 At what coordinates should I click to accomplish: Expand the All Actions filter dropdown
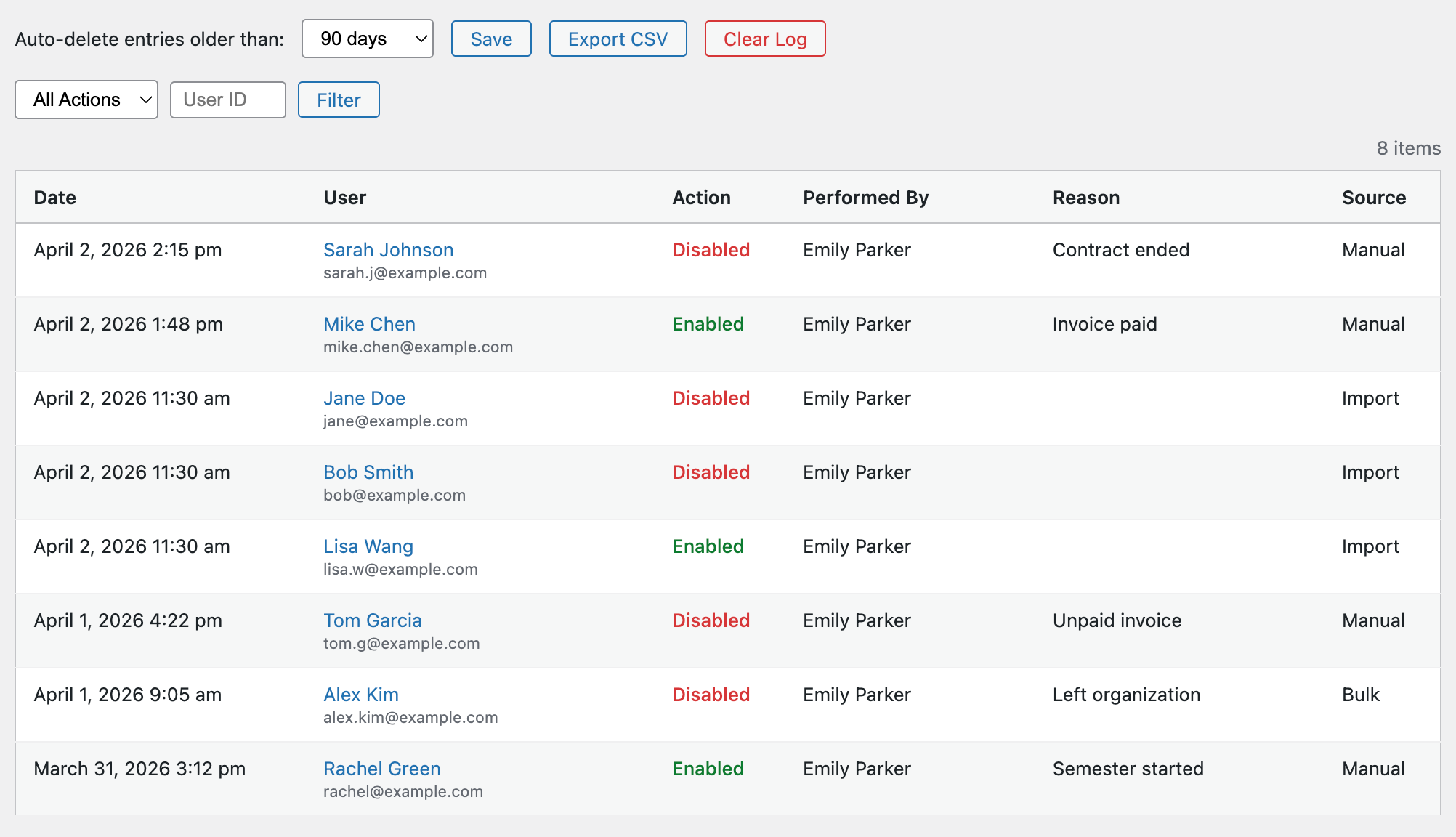pyautogui.click(x=86, y=100)
